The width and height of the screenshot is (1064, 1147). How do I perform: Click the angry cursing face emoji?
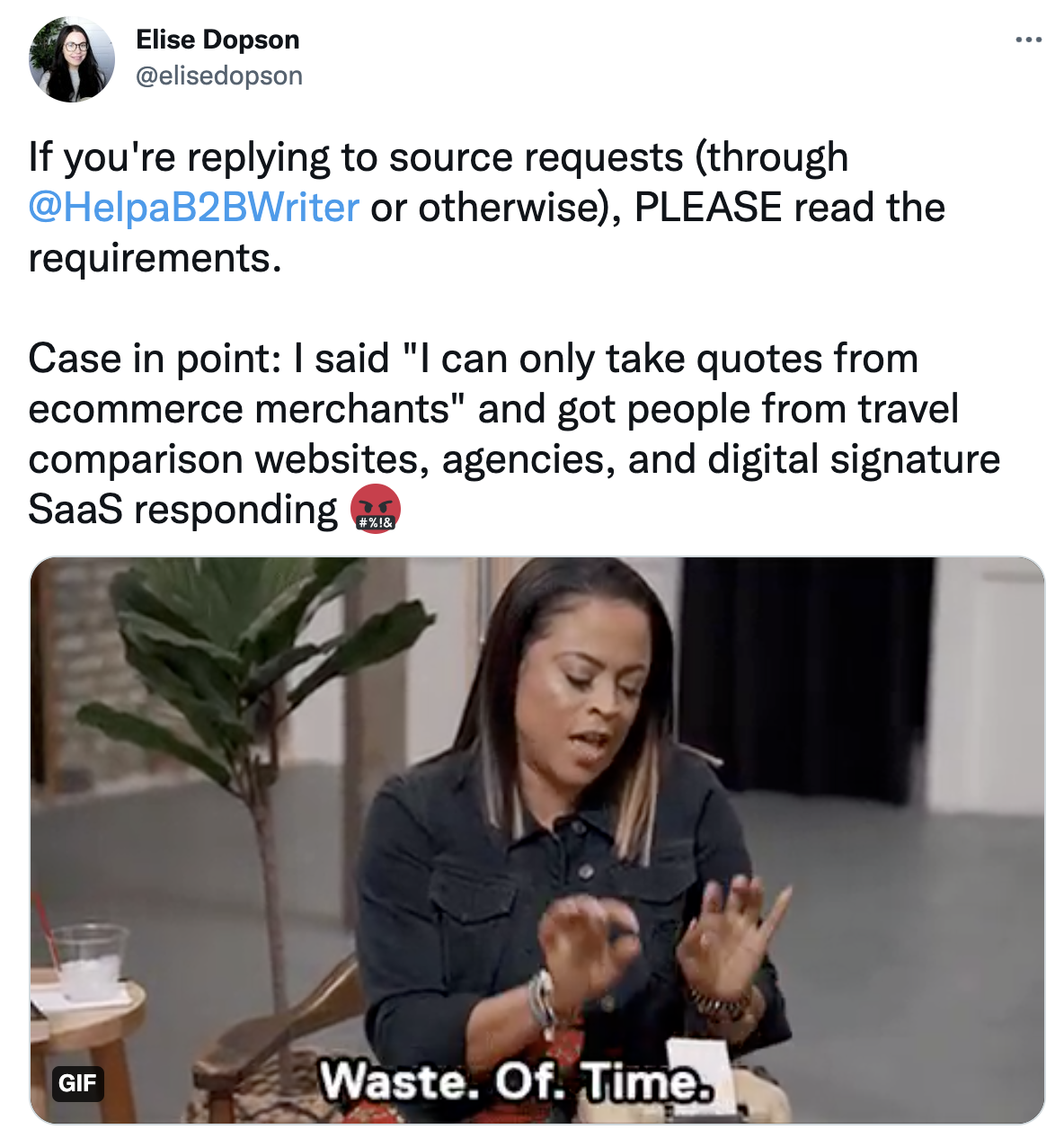tap(375, 509)
